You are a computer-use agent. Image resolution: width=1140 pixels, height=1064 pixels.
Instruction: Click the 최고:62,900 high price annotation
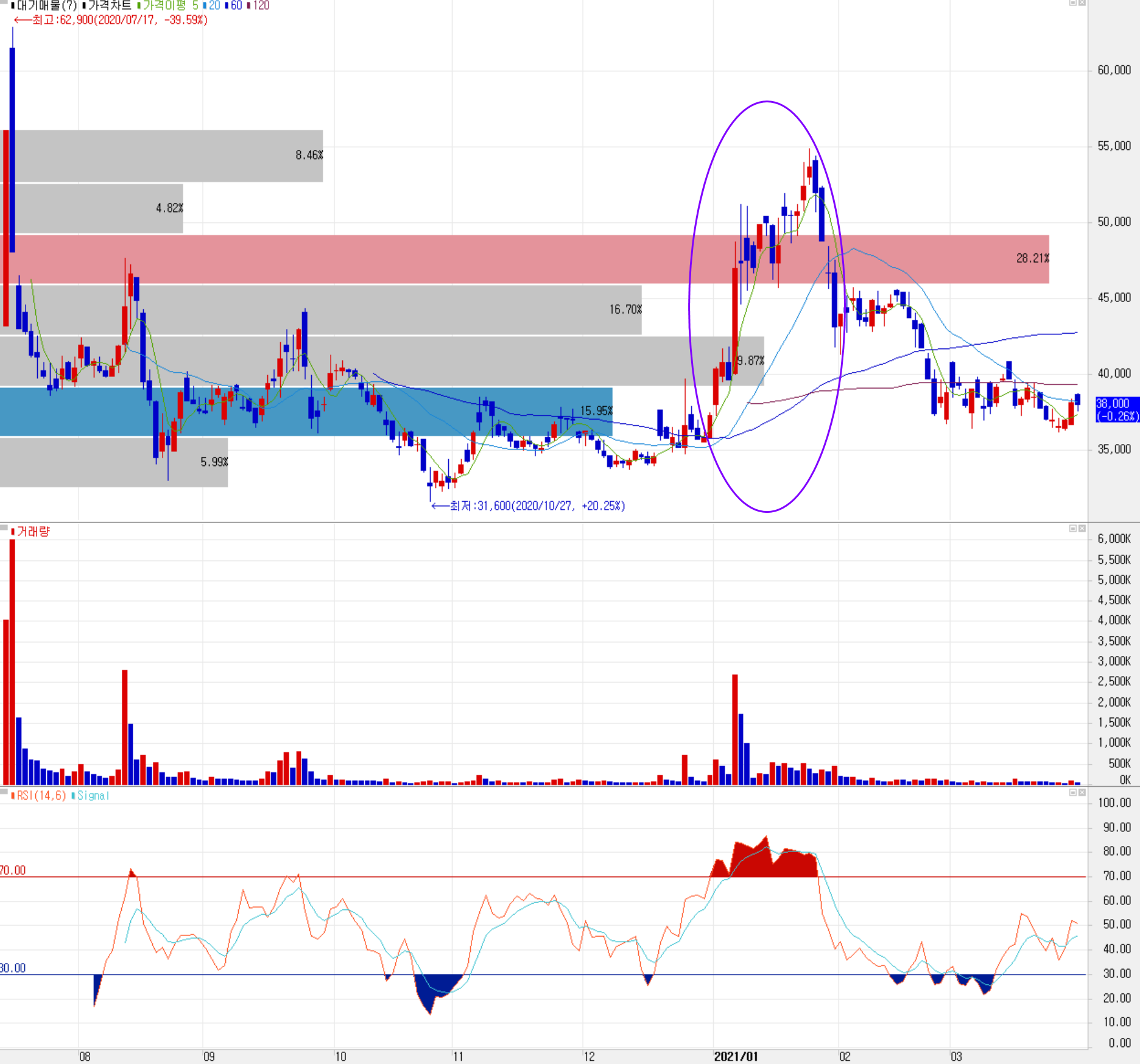click(111, 20)
